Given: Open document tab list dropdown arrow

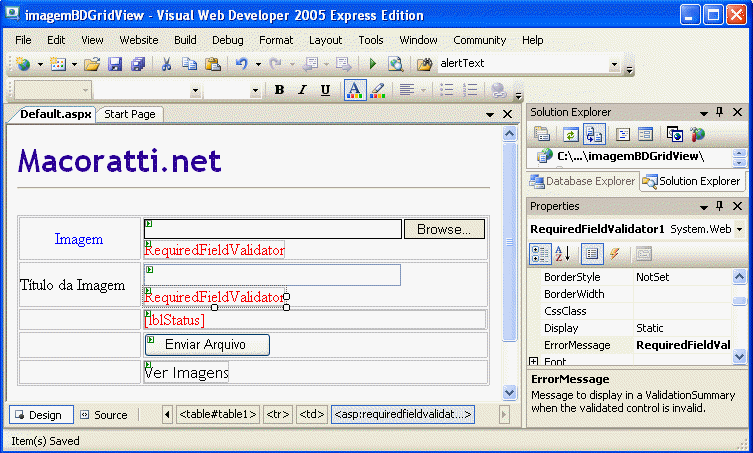Looking at the screenshot, I should tap(490, 114).
